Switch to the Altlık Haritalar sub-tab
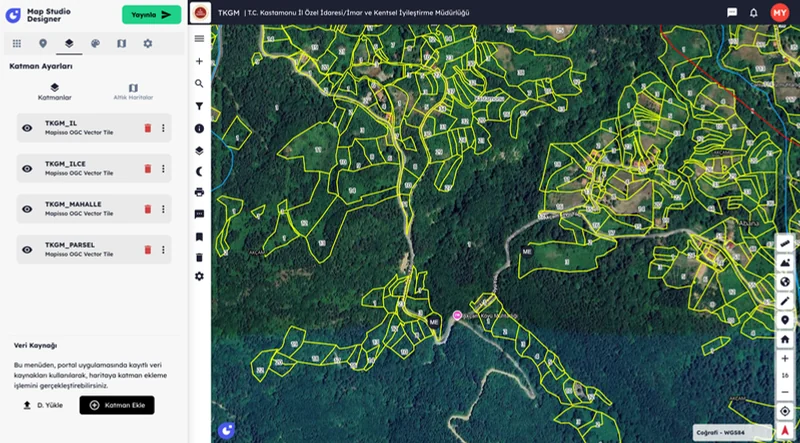 pyautogui.click(x=133, y=92)
